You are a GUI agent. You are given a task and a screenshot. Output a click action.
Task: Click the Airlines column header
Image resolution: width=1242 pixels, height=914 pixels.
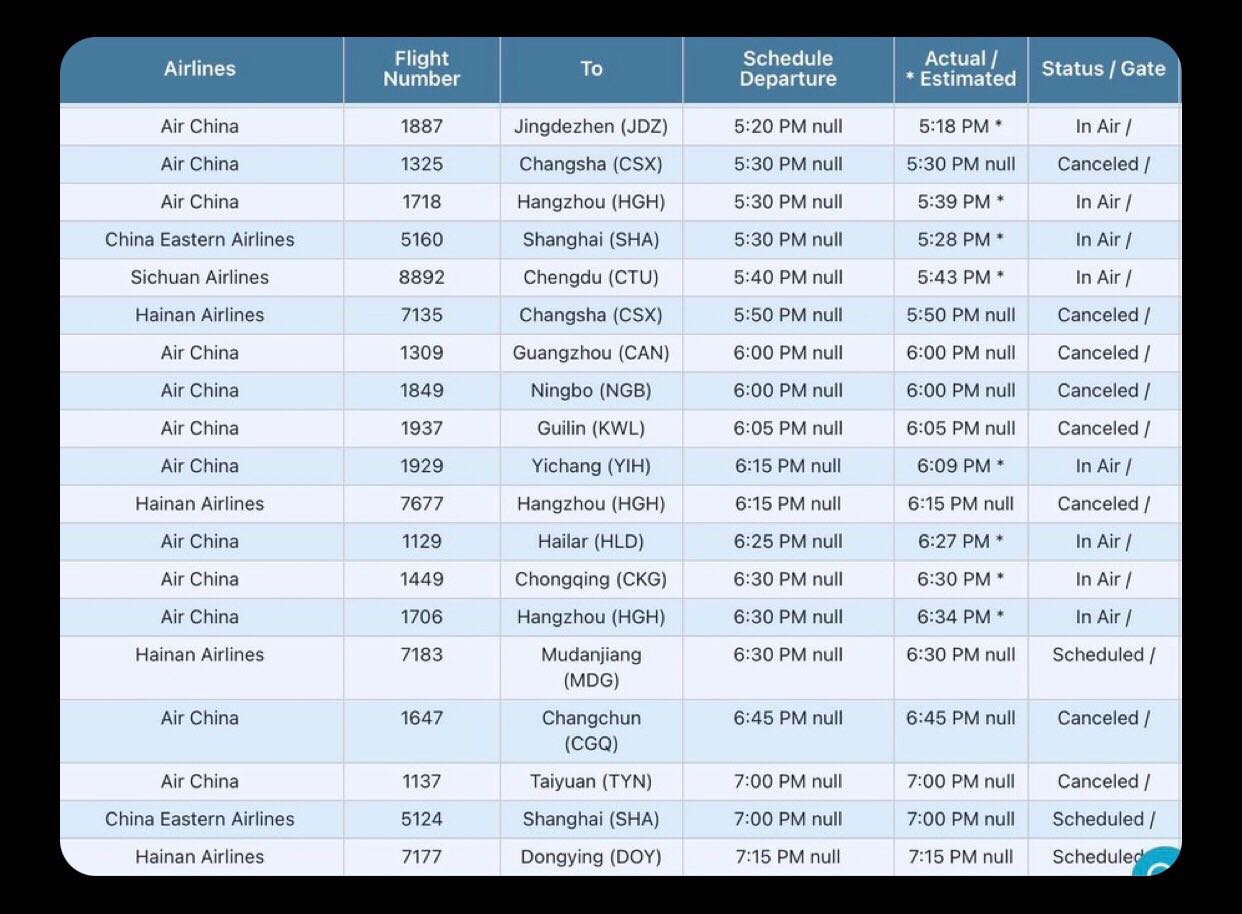pyautogui.click(x=200, y=69)
